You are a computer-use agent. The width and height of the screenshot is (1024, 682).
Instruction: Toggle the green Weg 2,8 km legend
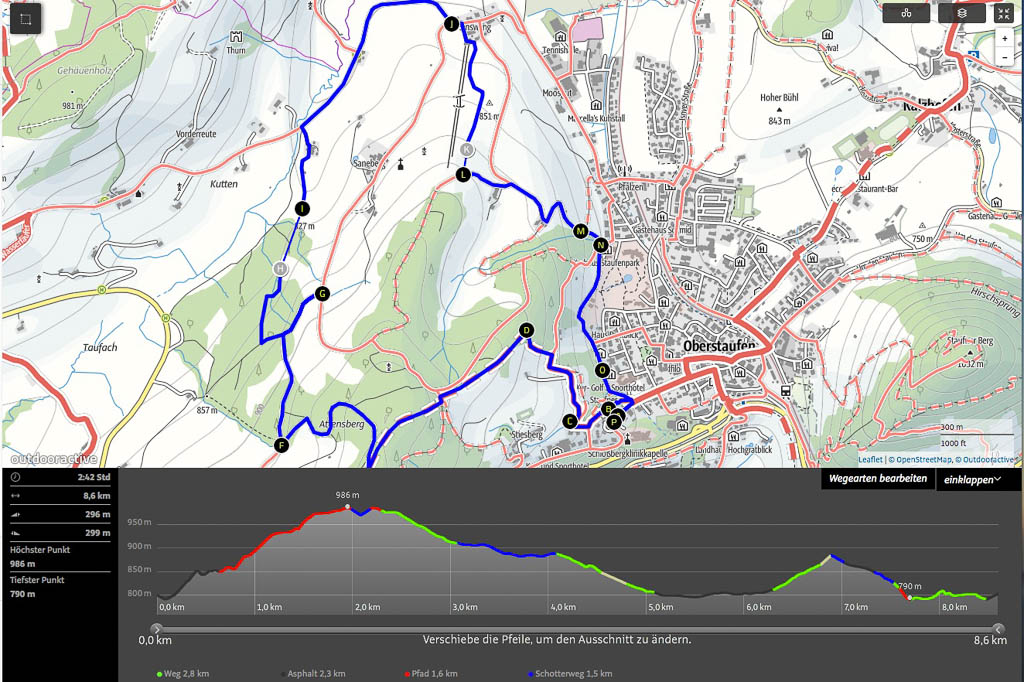tap(183, 674)
